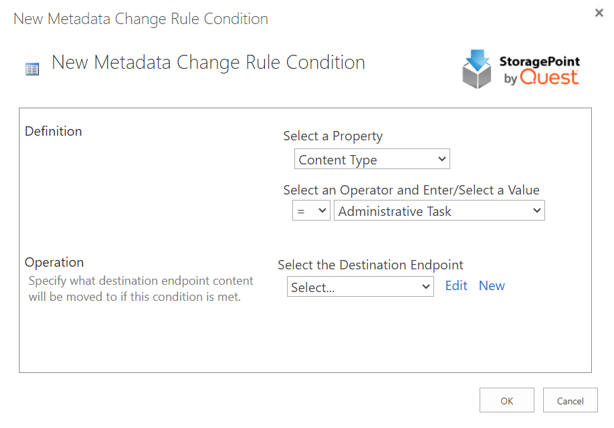Click the large New Metadata Change Rule Condition heading
This screenshot has height=428, width=614.
pyautogui.click(x=208, y=62)
